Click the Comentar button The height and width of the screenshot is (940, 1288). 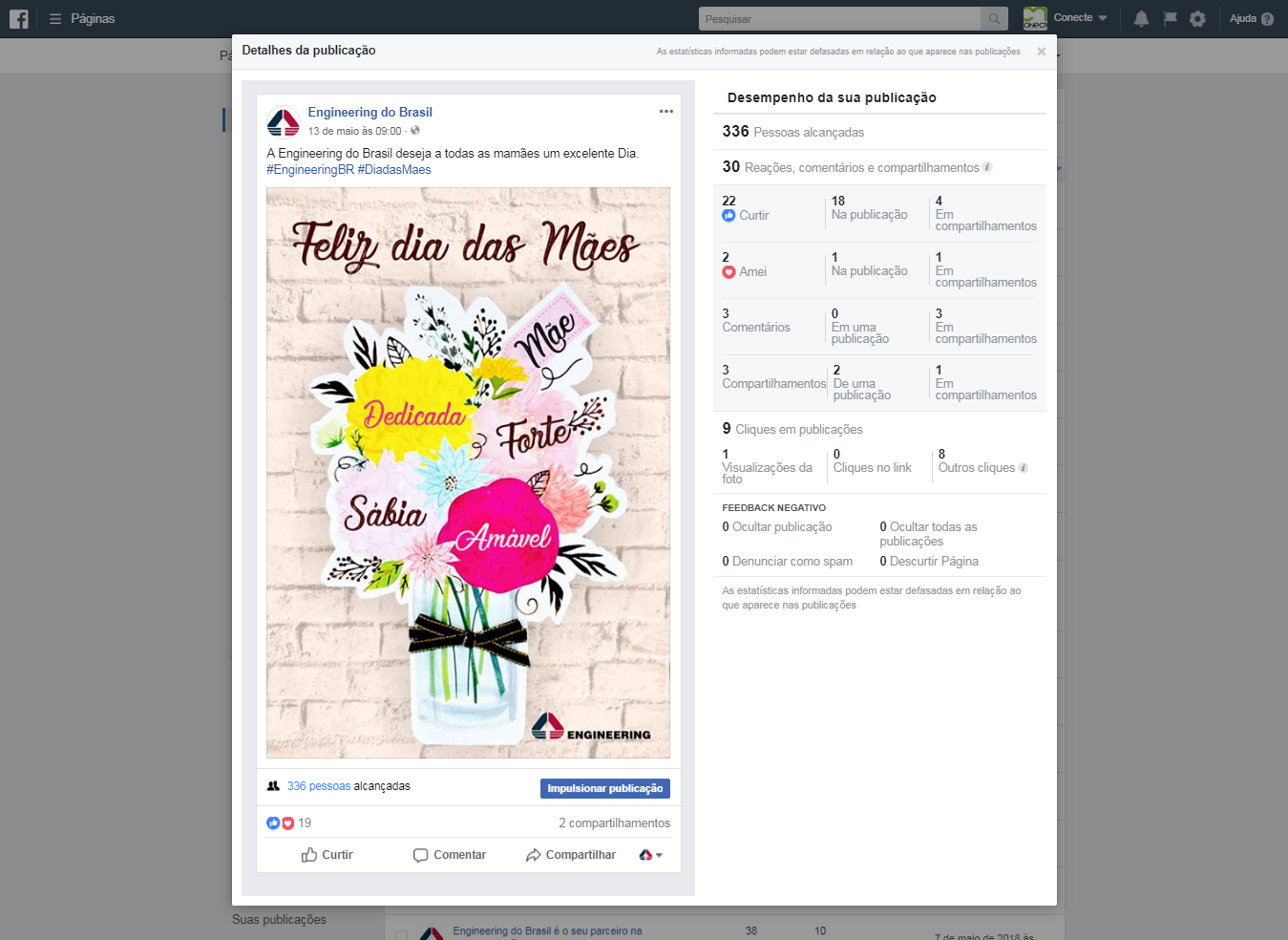tap(450, 855)
